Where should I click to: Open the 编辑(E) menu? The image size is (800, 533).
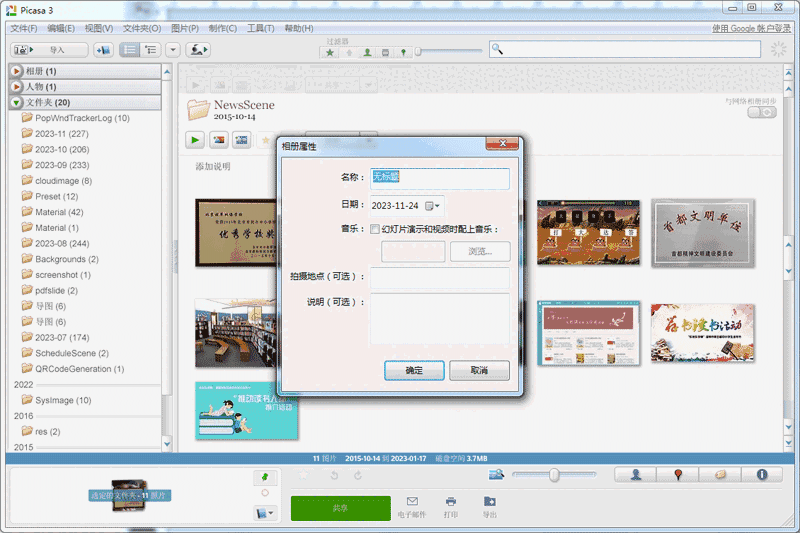(61, 28)
